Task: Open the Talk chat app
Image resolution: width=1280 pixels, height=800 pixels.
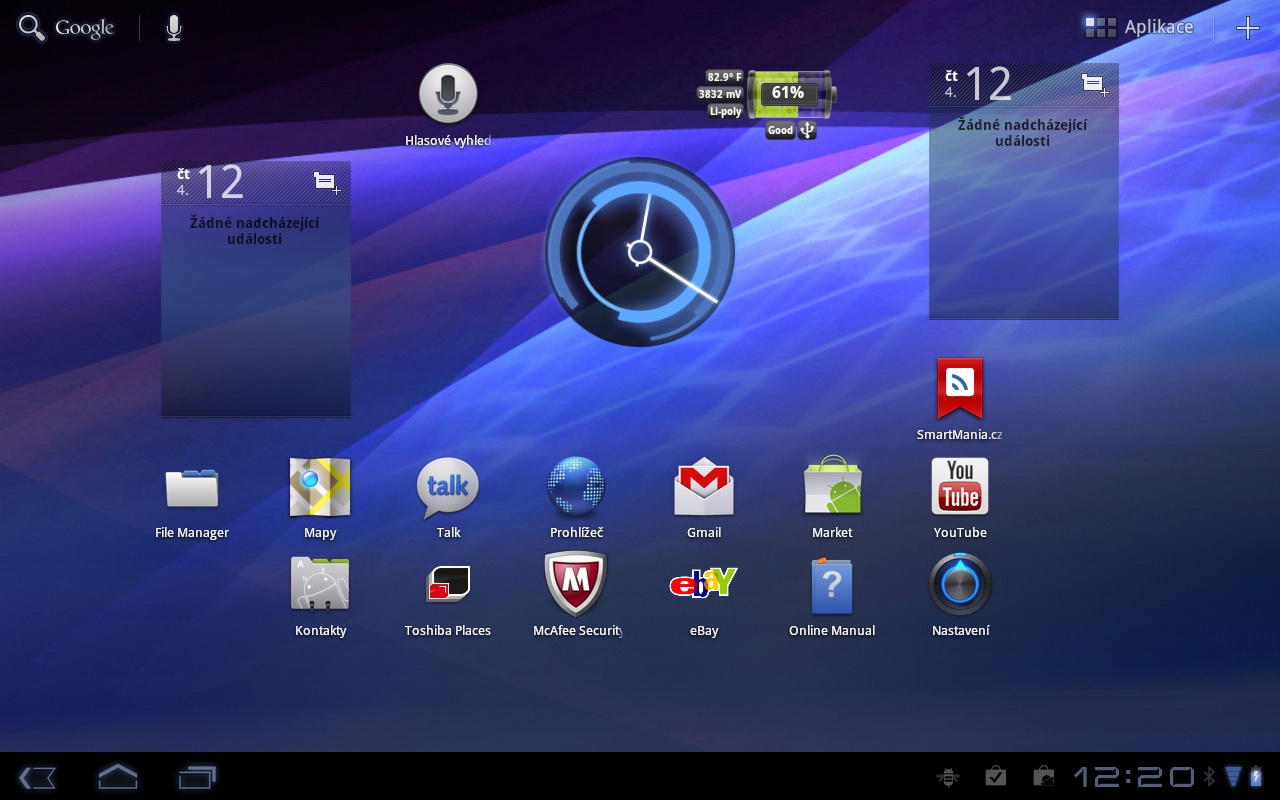Action: [448, 499]
